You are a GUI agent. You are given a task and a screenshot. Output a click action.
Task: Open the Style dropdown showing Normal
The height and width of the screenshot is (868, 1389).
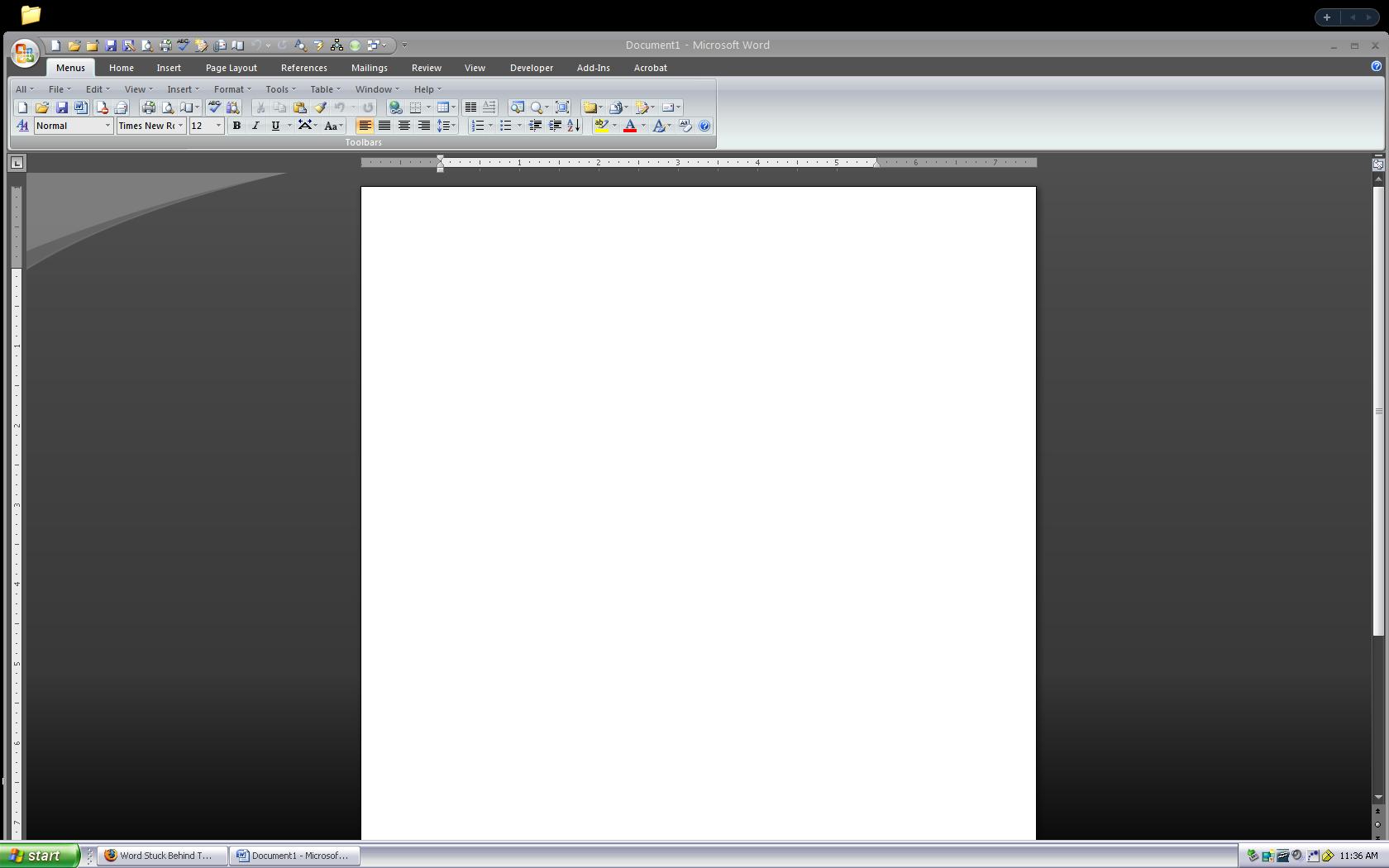click(x=107, y=126)
